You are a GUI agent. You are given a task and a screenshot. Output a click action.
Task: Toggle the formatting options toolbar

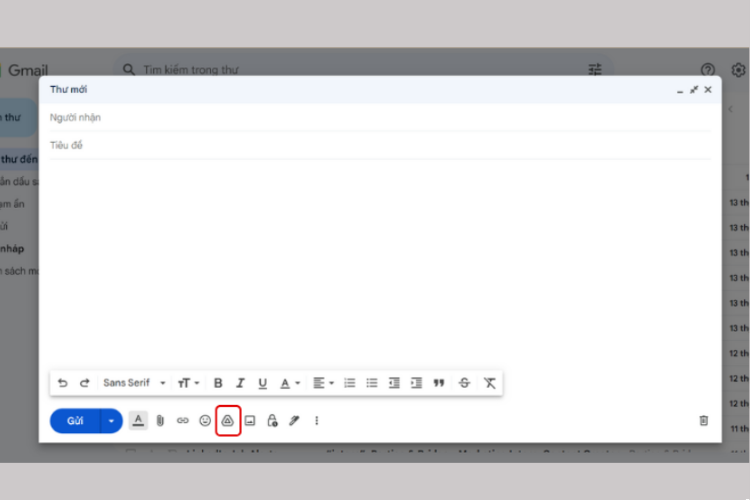pyautogui.click(x=138, y=421)
